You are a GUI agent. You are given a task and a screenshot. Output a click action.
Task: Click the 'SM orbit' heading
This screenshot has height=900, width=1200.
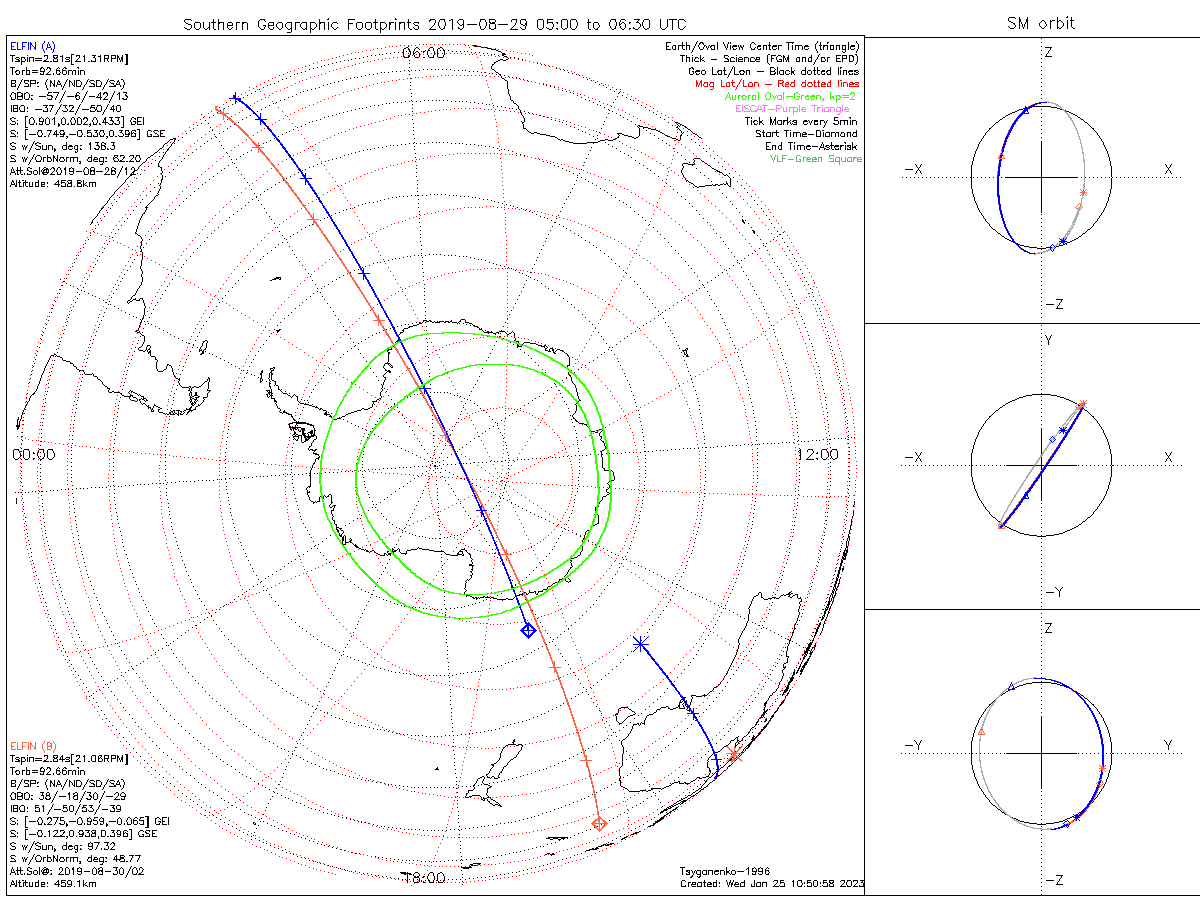coord(1040,23)
